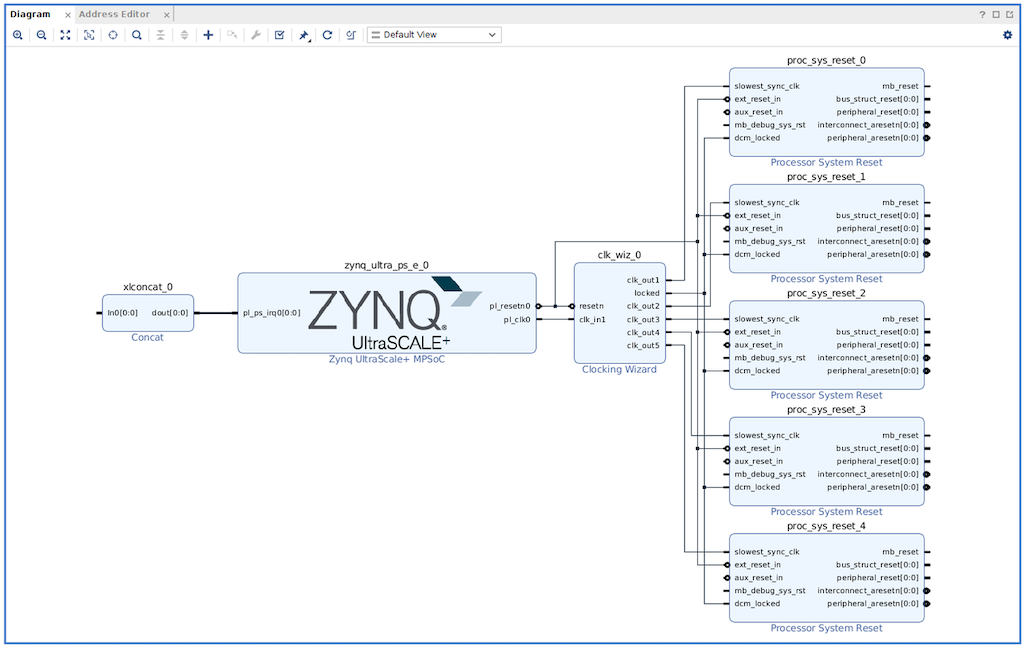Click the Clocking Wizard label

(619, 370)
